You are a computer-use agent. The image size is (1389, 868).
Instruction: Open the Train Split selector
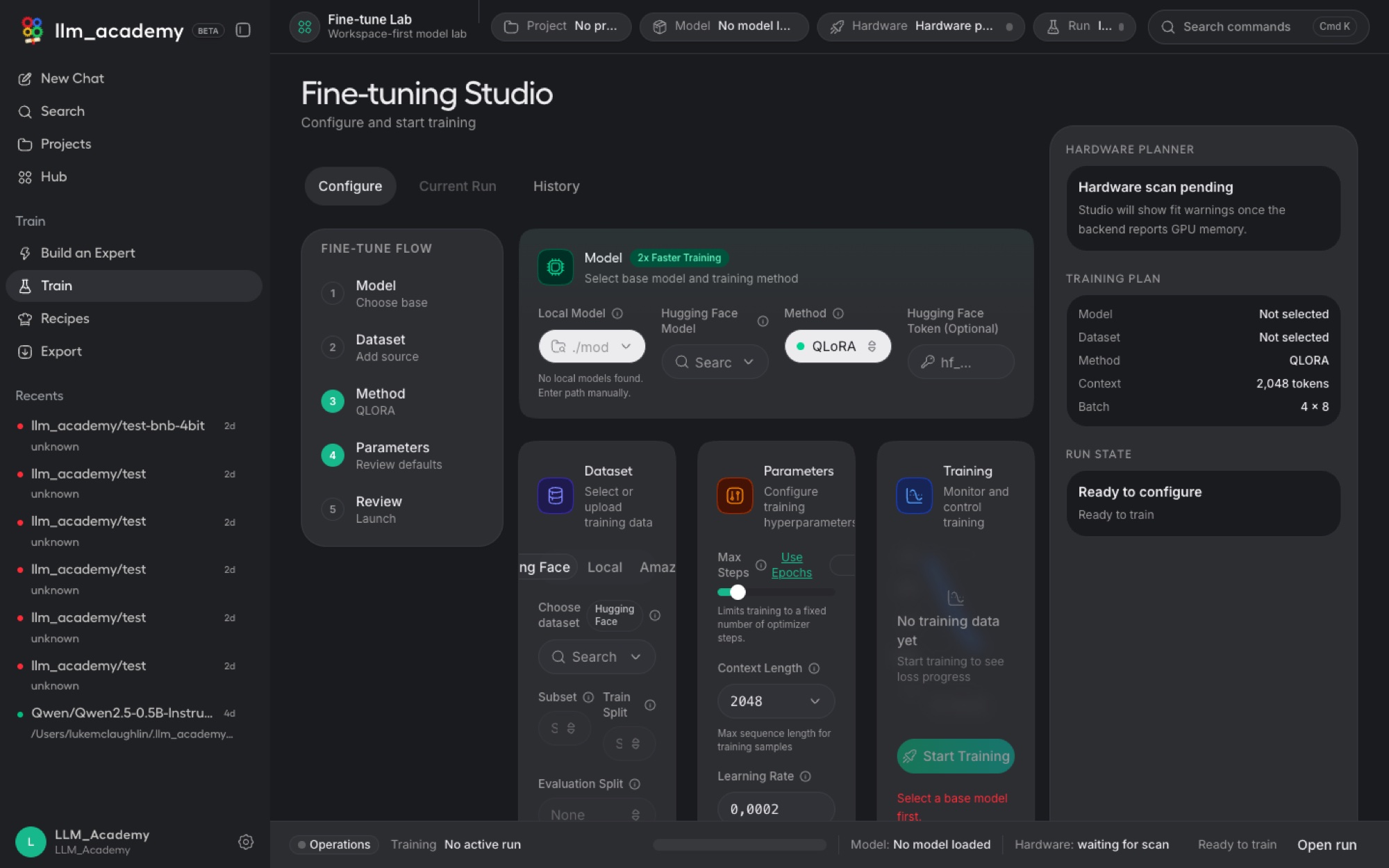point(629,744)
